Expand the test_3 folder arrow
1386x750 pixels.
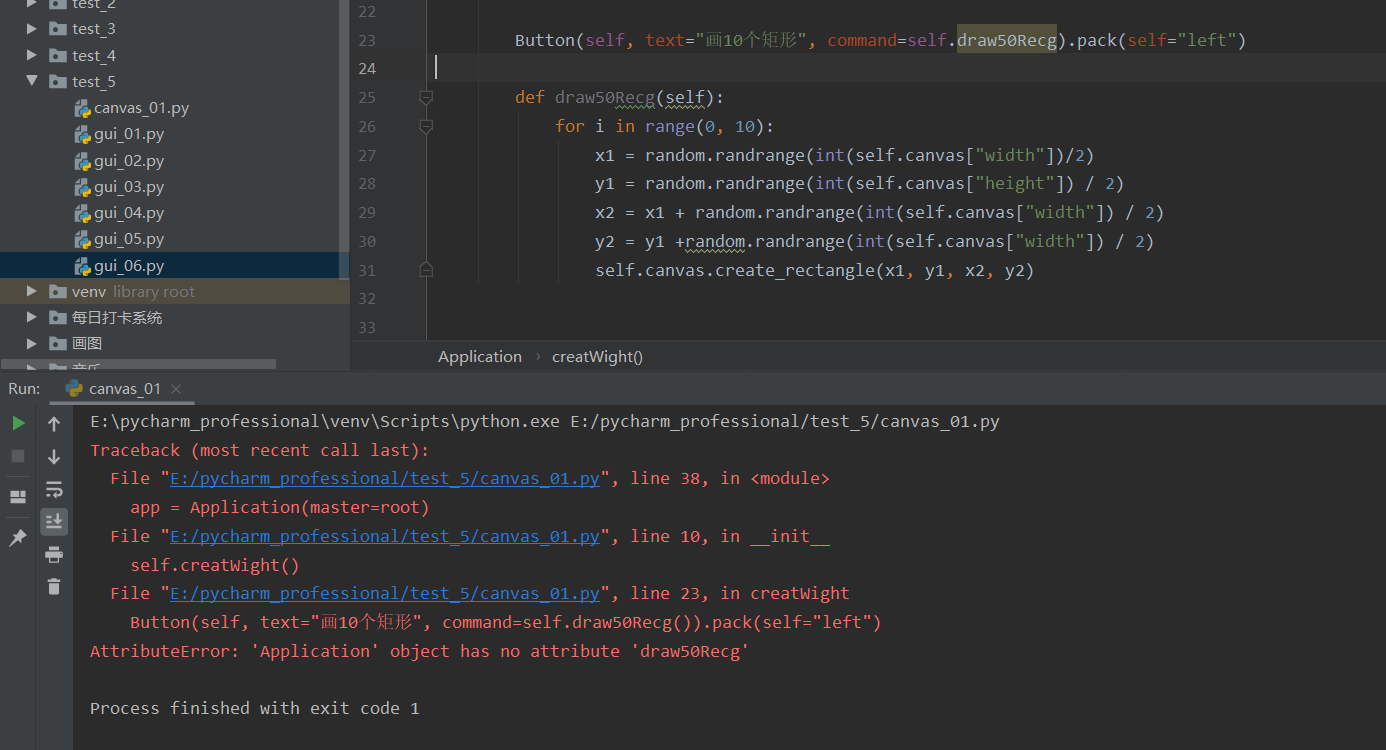click(32, 28)
